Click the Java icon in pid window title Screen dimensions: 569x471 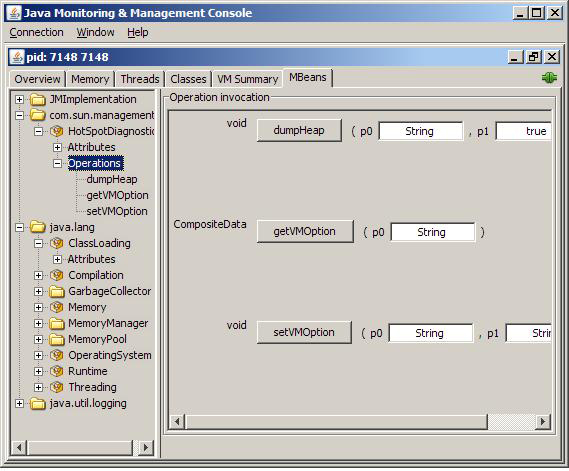pyautogui.click(x=17, y=57)
